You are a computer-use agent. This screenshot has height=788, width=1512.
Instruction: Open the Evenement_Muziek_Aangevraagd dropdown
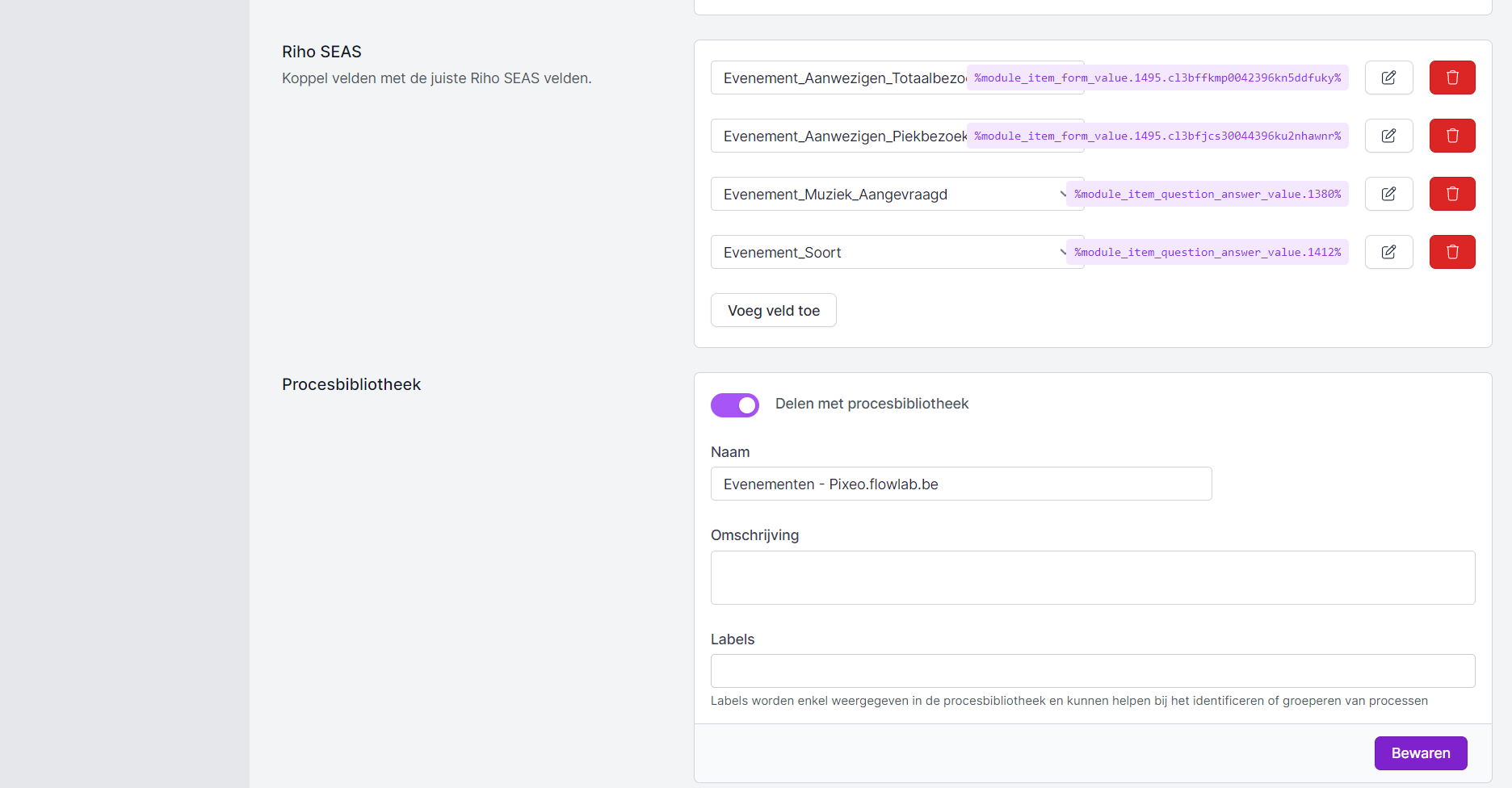[887, 194]
